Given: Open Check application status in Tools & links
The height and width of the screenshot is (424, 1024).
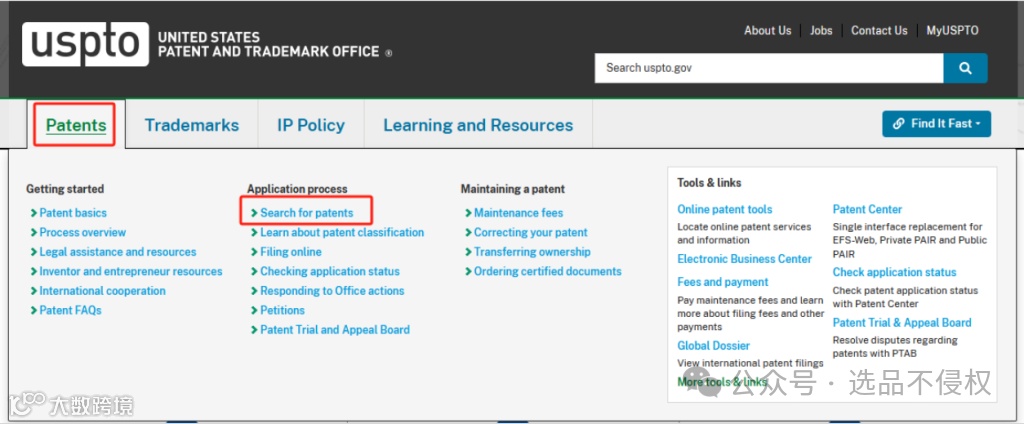Looking at the screenshot, I should click(894, 272).
